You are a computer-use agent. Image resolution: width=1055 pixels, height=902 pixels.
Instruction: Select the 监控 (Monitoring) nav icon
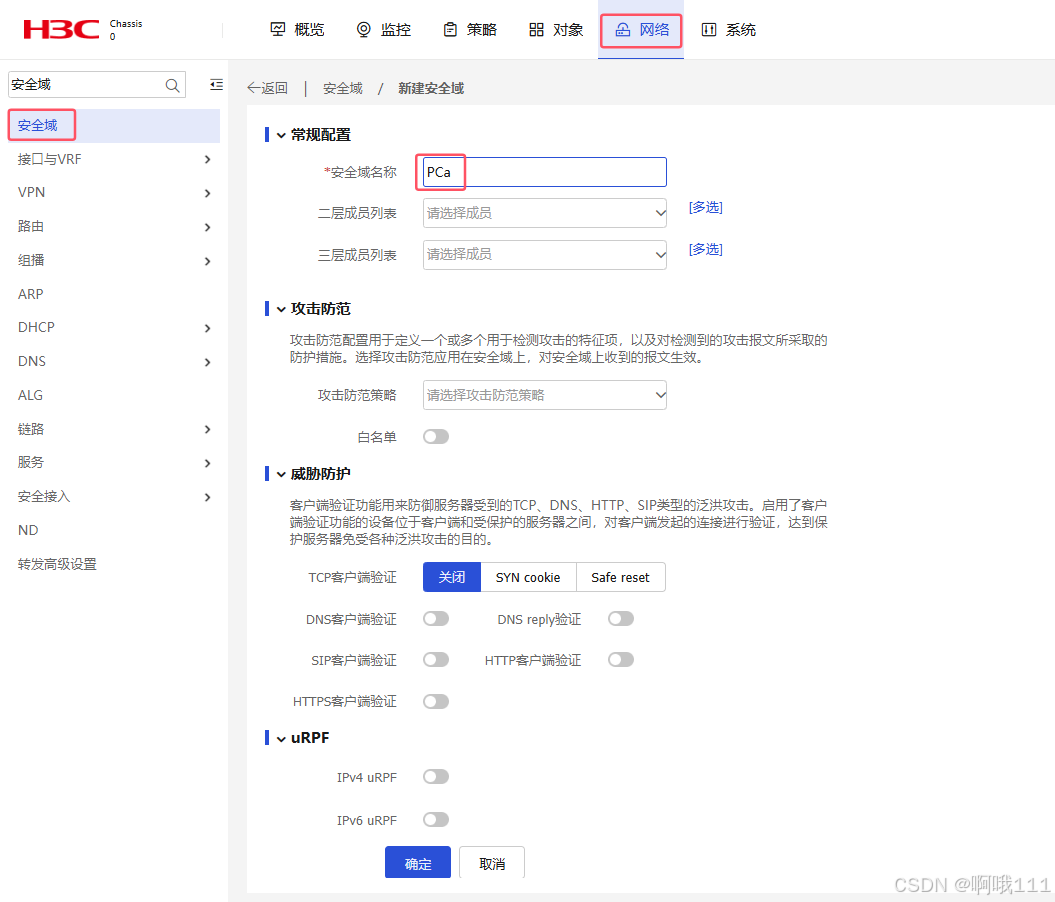(363, 29)
